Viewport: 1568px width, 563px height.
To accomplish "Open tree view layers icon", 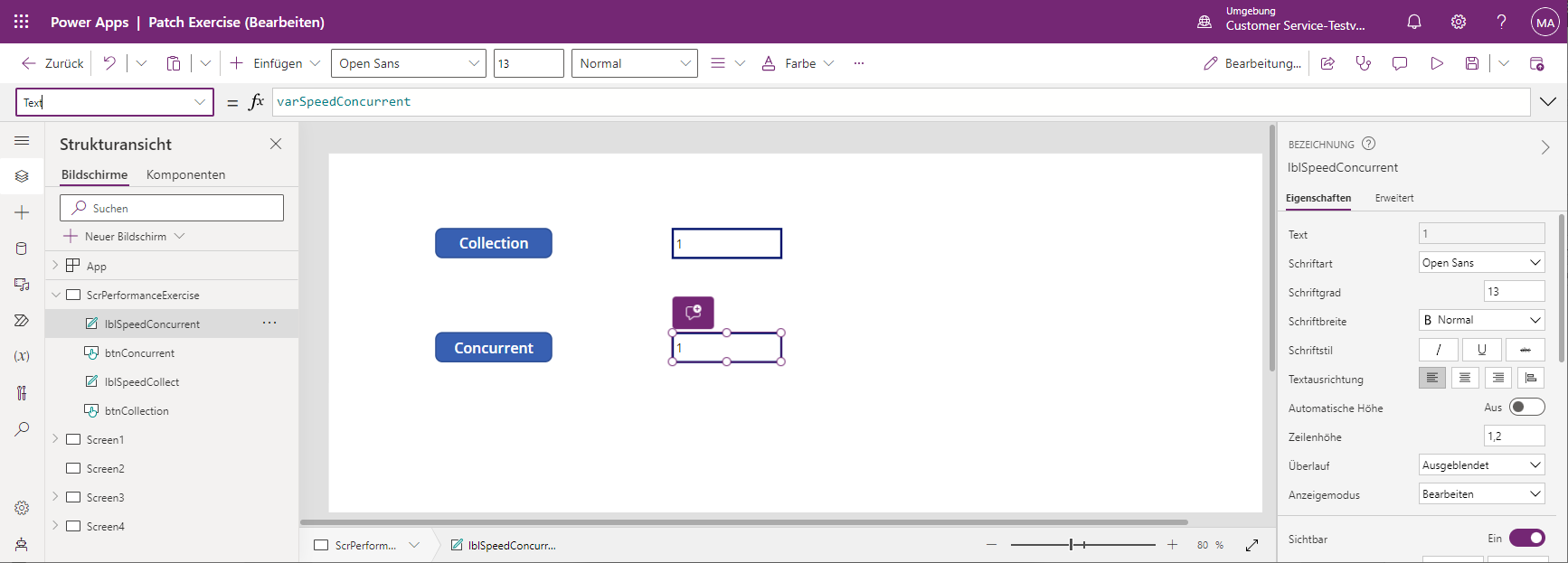I will [x=22, y=176].
